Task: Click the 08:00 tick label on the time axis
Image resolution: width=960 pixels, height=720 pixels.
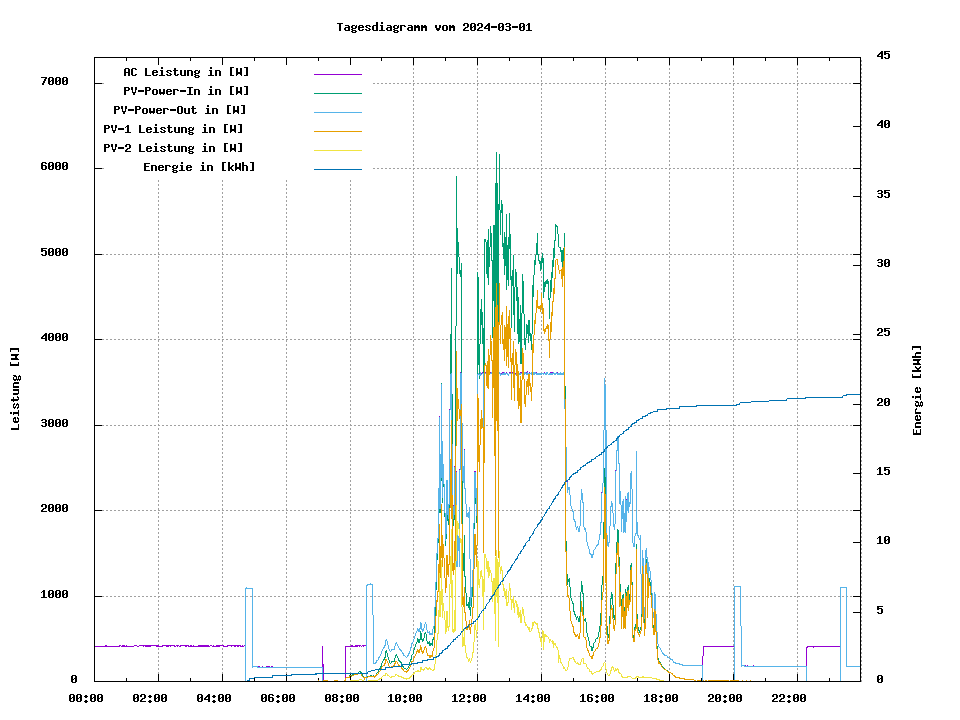Action: pyautogui.click(x=342, y=698)
